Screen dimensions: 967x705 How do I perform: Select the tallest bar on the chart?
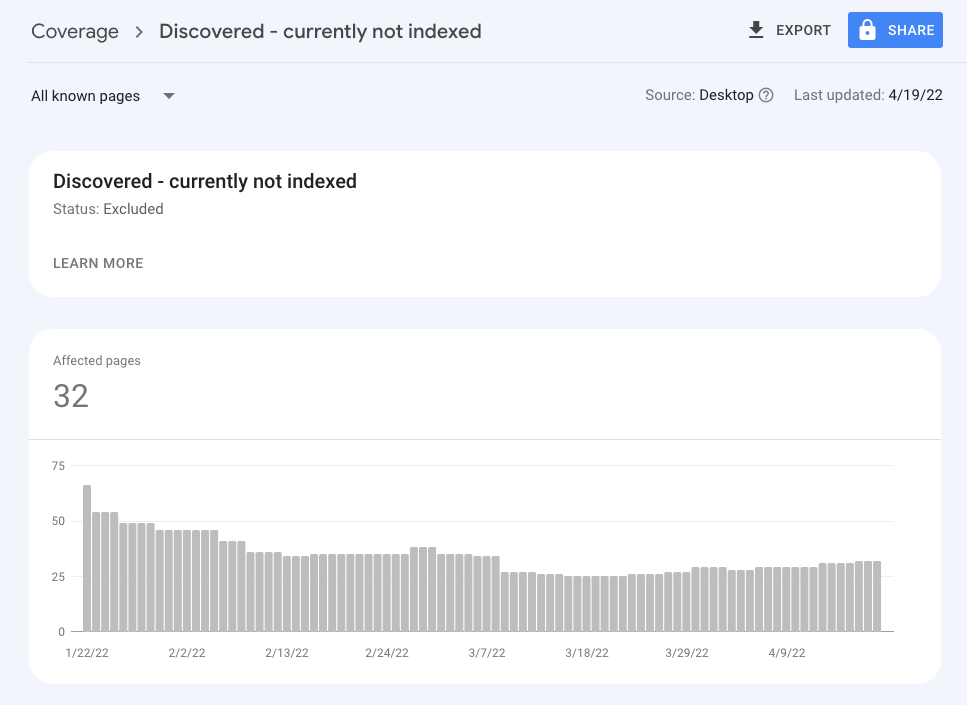86,555
